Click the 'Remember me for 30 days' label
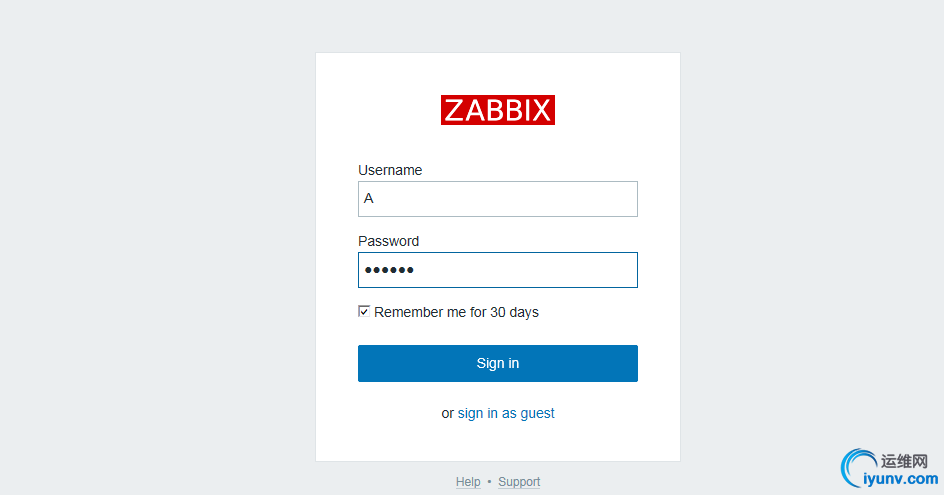944x495 pixels. [456, 312]
